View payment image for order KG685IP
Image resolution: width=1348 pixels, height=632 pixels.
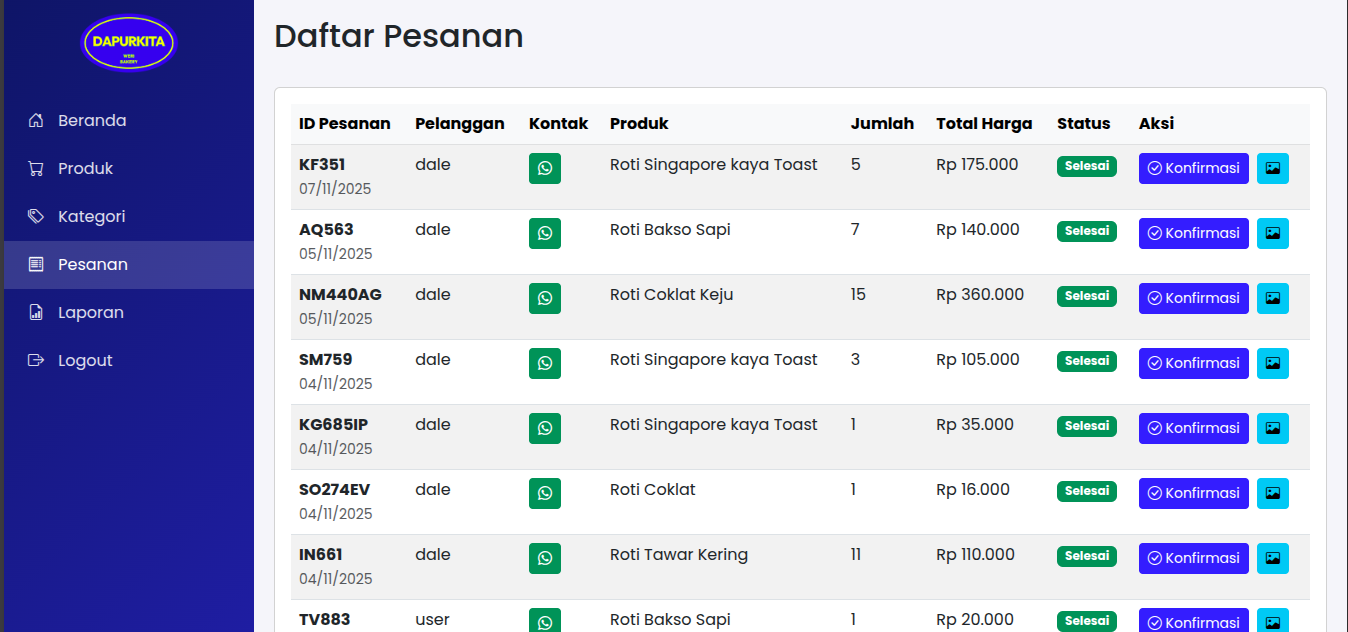coord(1273,428)
